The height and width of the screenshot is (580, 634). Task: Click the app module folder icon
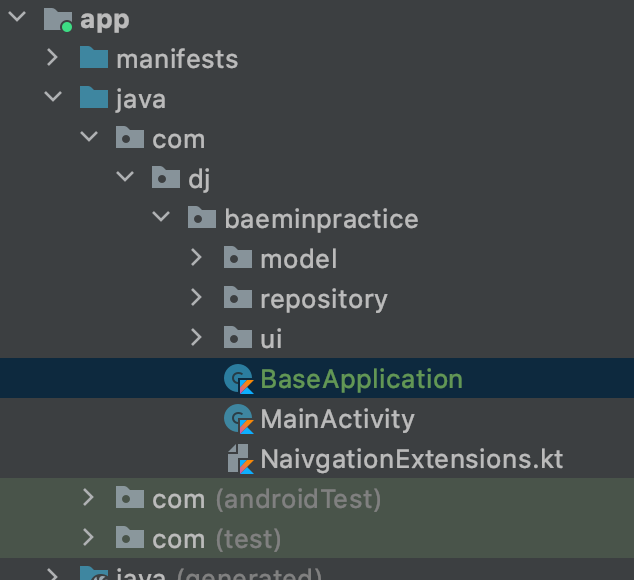coord(58,19)
